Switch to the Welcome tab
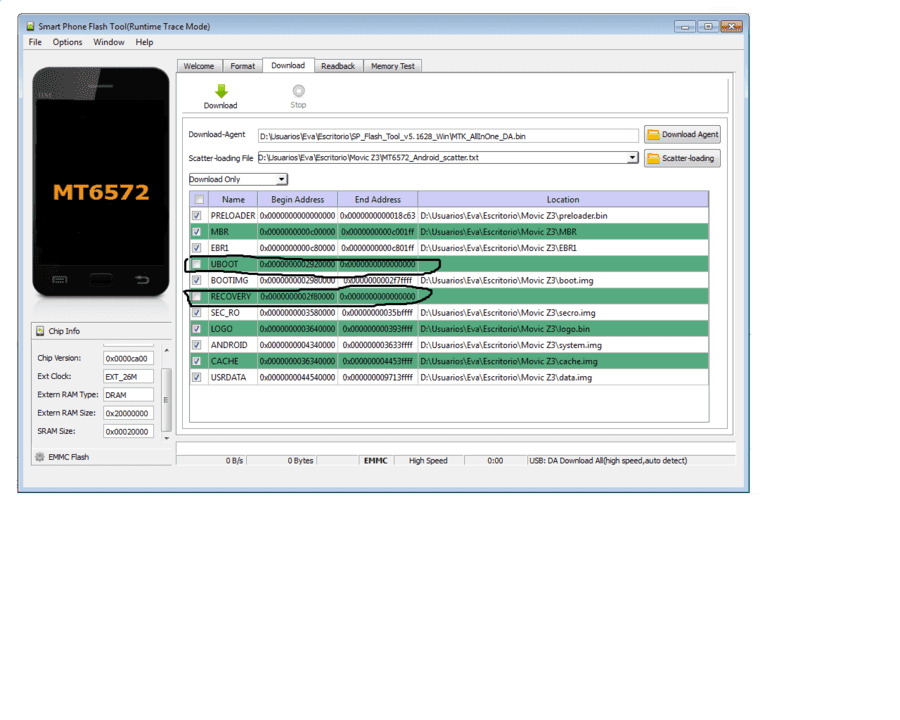Image resolution: width=900 pixels, height=720 pixels. point(199,66)
